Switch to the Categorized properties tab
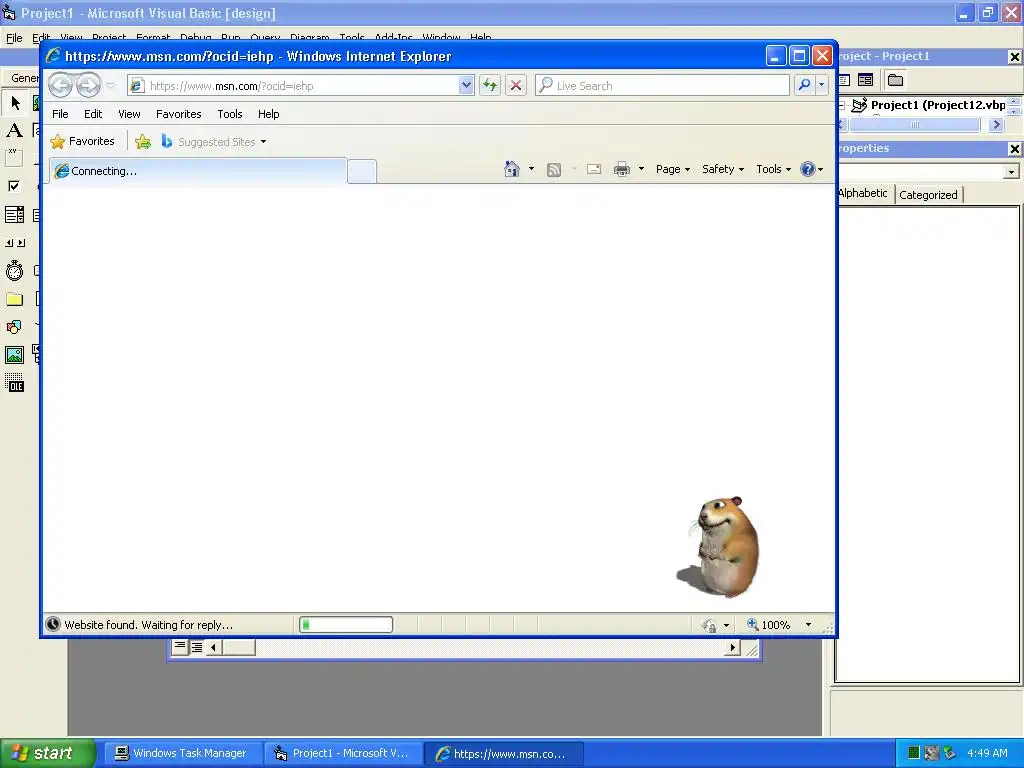 (x=928, y=195)
